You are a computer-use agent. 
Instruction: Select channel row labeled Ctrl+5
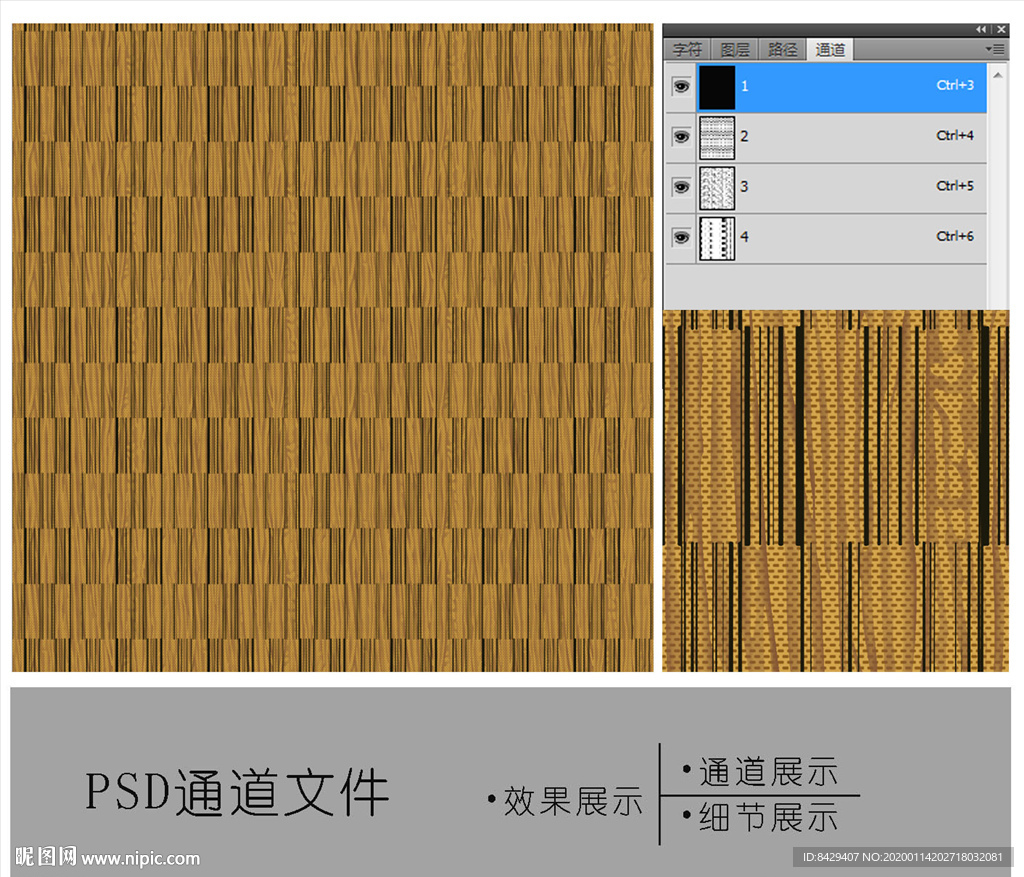point(825,188)
